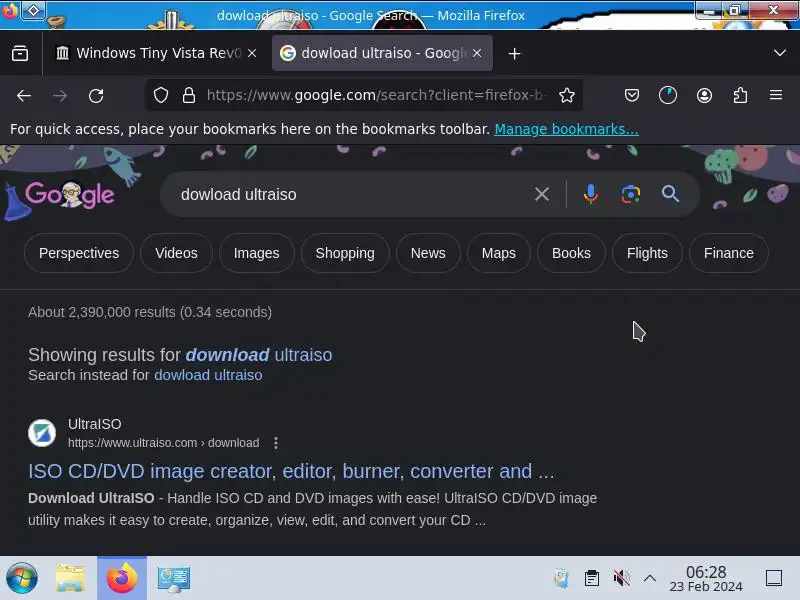Follow the corrected 'download ultraiso' link
800x600 pixels.
coord(259,355)
